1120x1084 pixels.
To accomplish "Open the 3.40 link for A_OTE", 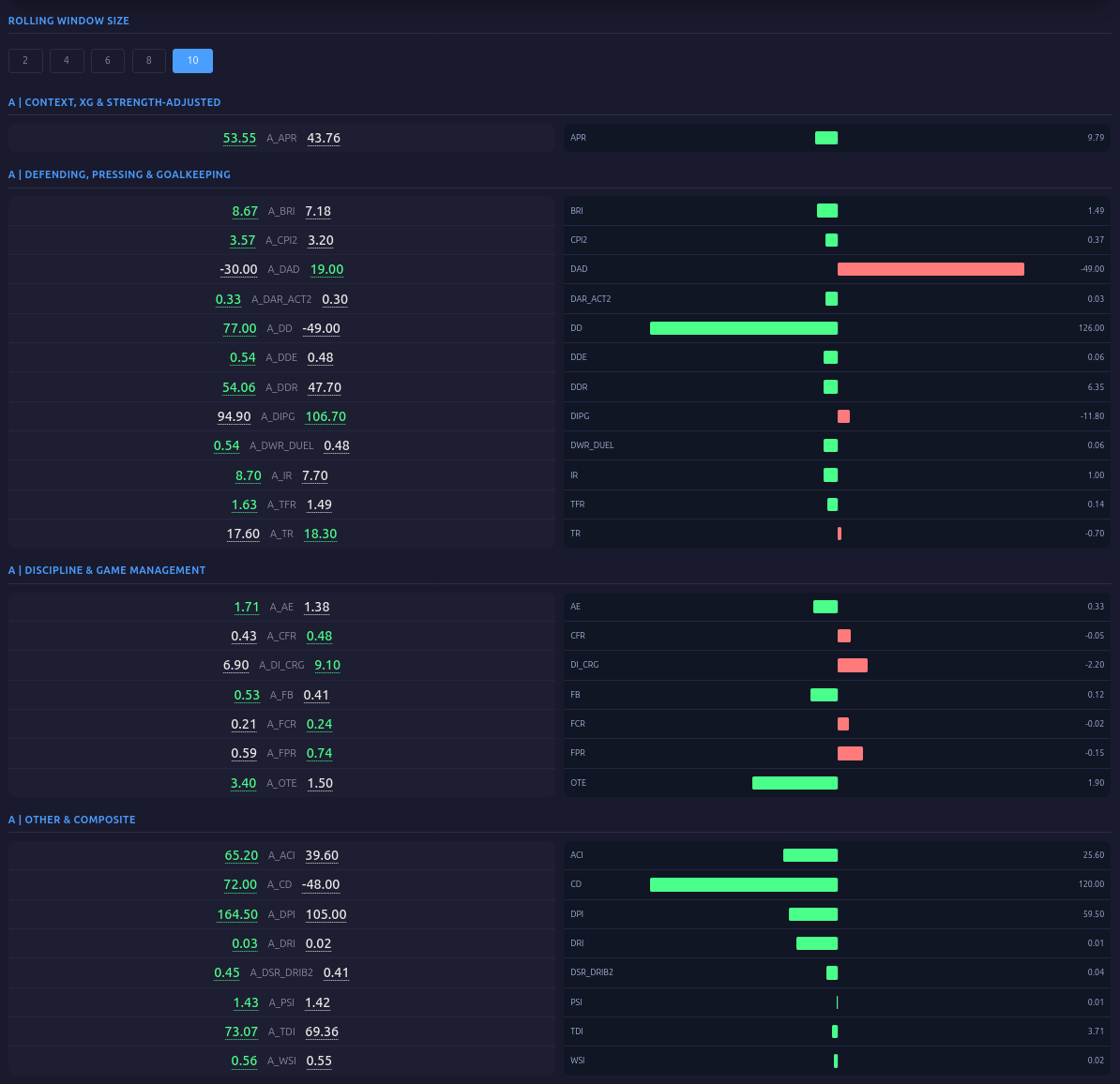I will coord(243,783).
